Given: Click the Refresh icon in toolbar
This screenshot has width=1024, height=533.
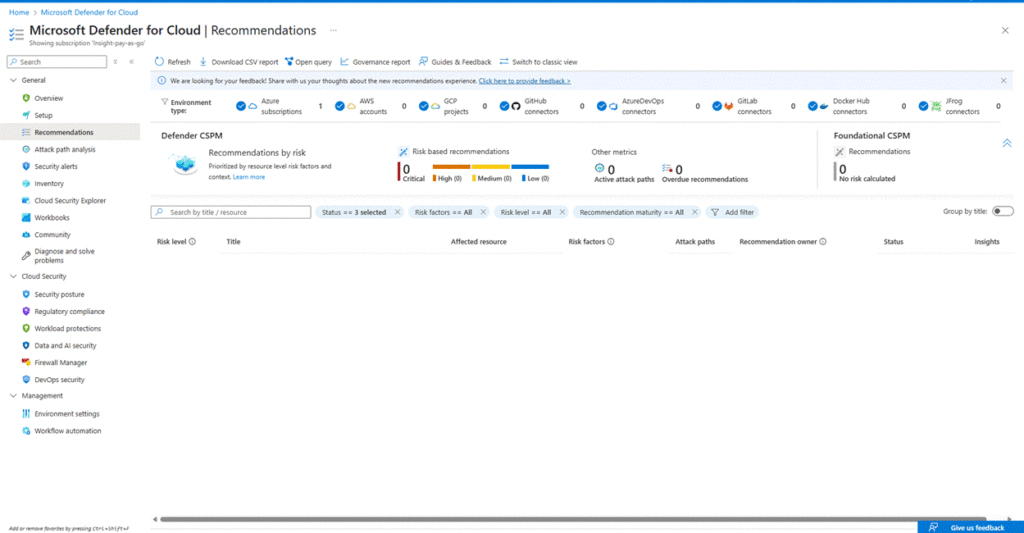Looking at the screenshot, I should (x=160, y=62).
